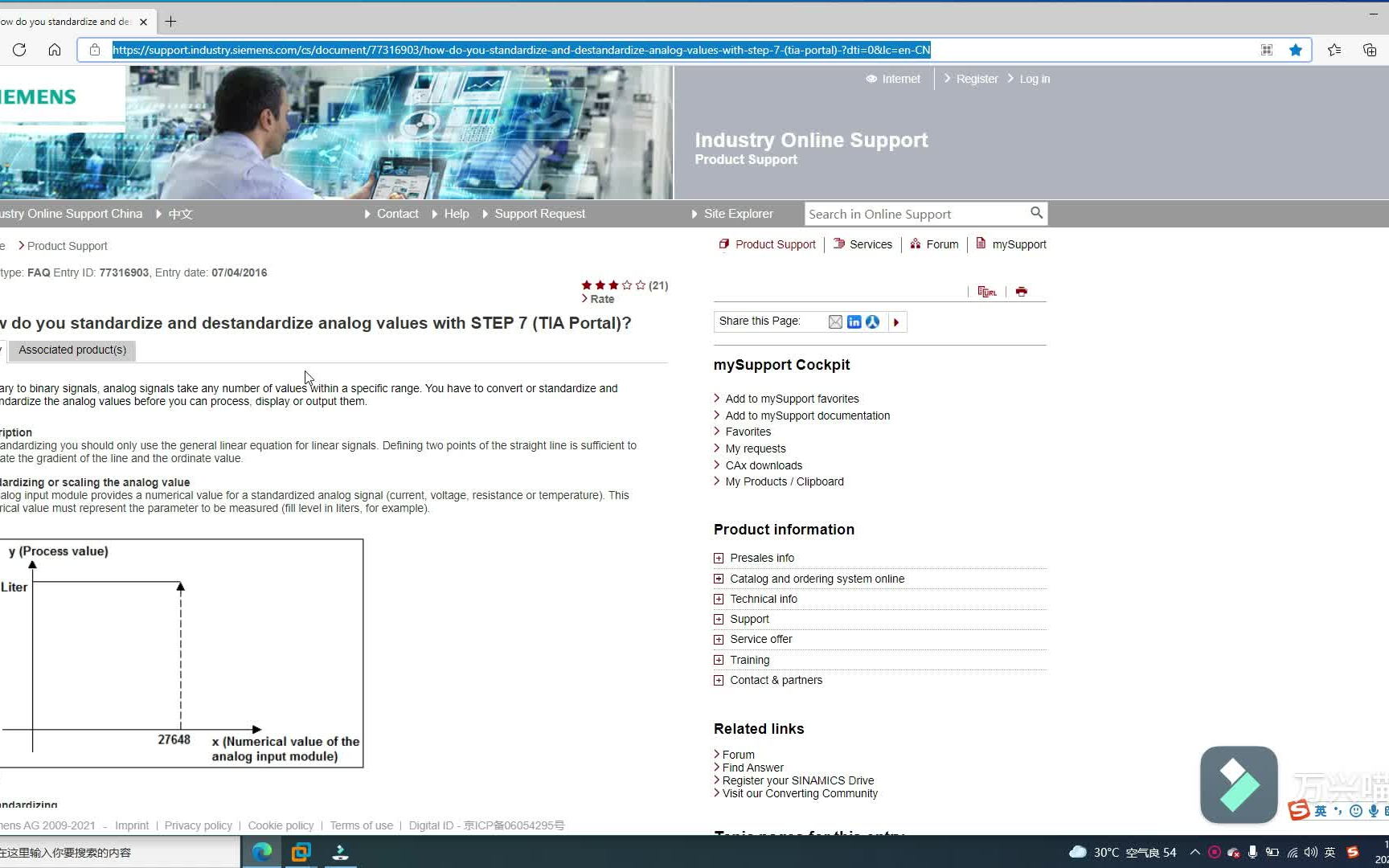Expand Service offer section

(x=719, y=639)
